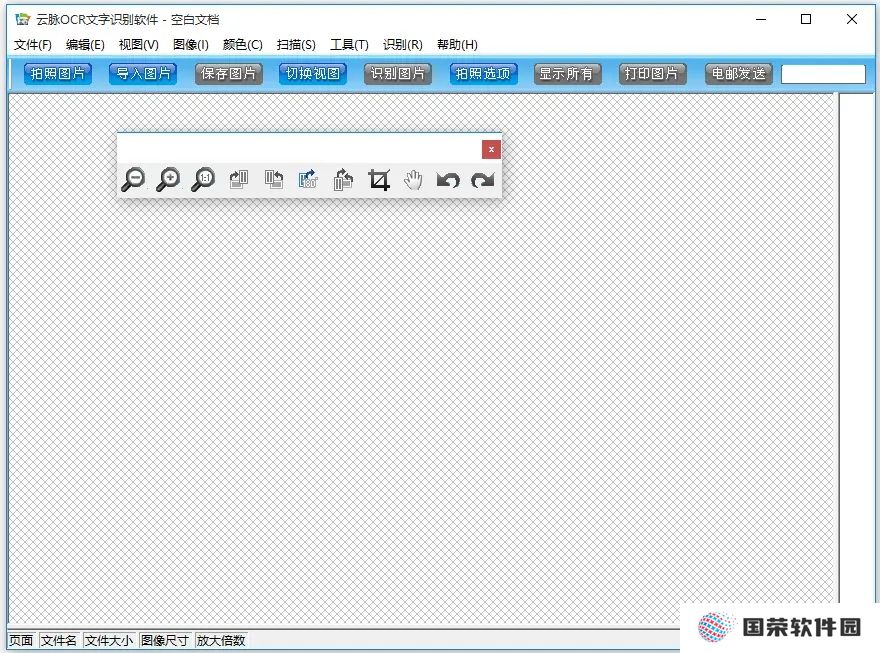This screenshot has width=880, height=653.
Task: Open the 帮助(H) menu
Action: pos(457,44)
